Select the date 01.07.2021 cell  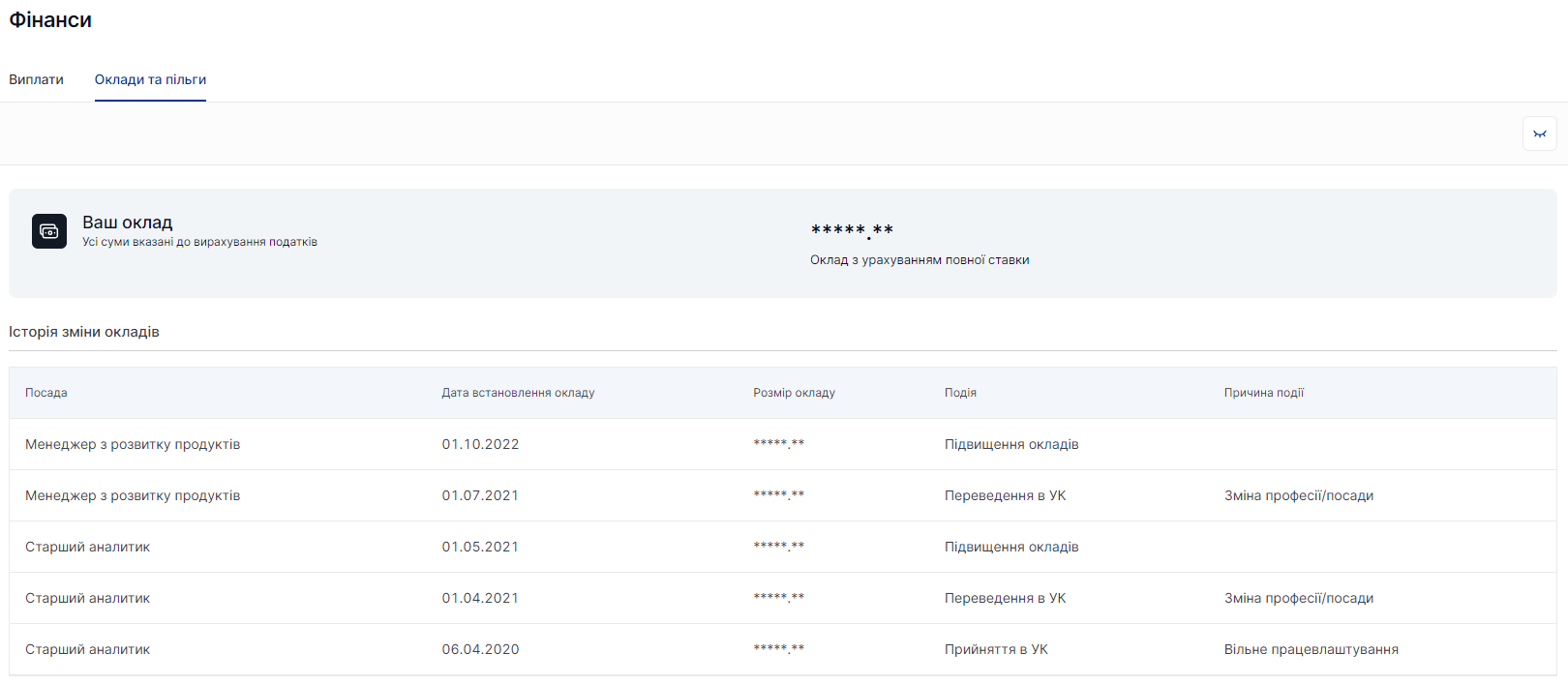[480, 495]
